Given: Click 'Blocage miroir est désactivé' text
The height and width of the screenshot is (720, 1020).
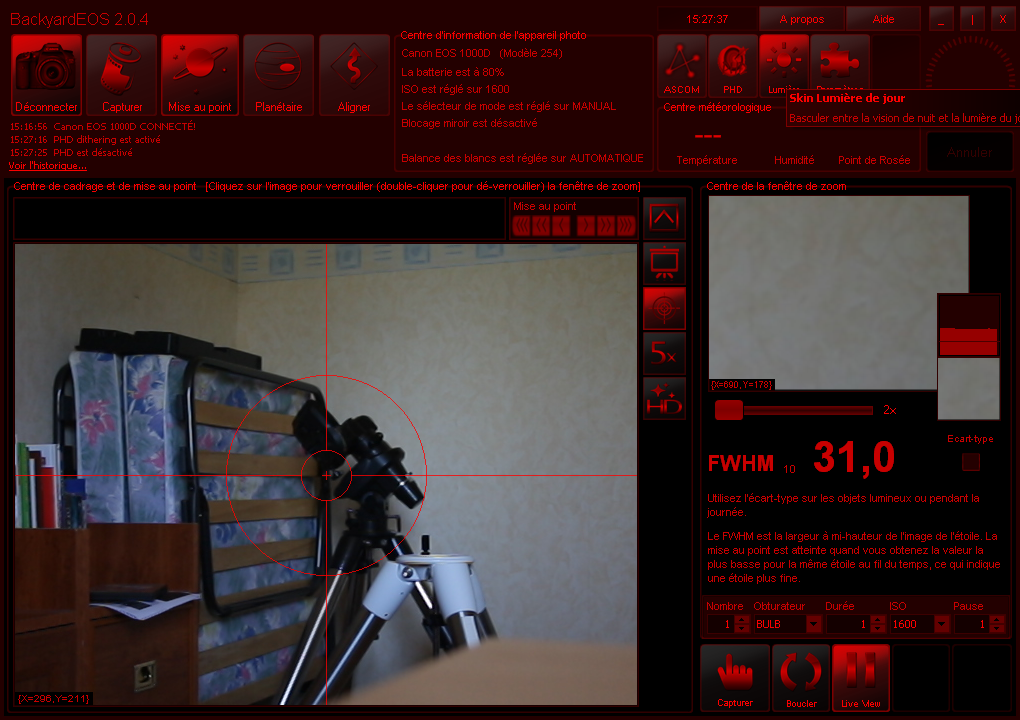Looking at the screenshot, I should pos(469,123).
